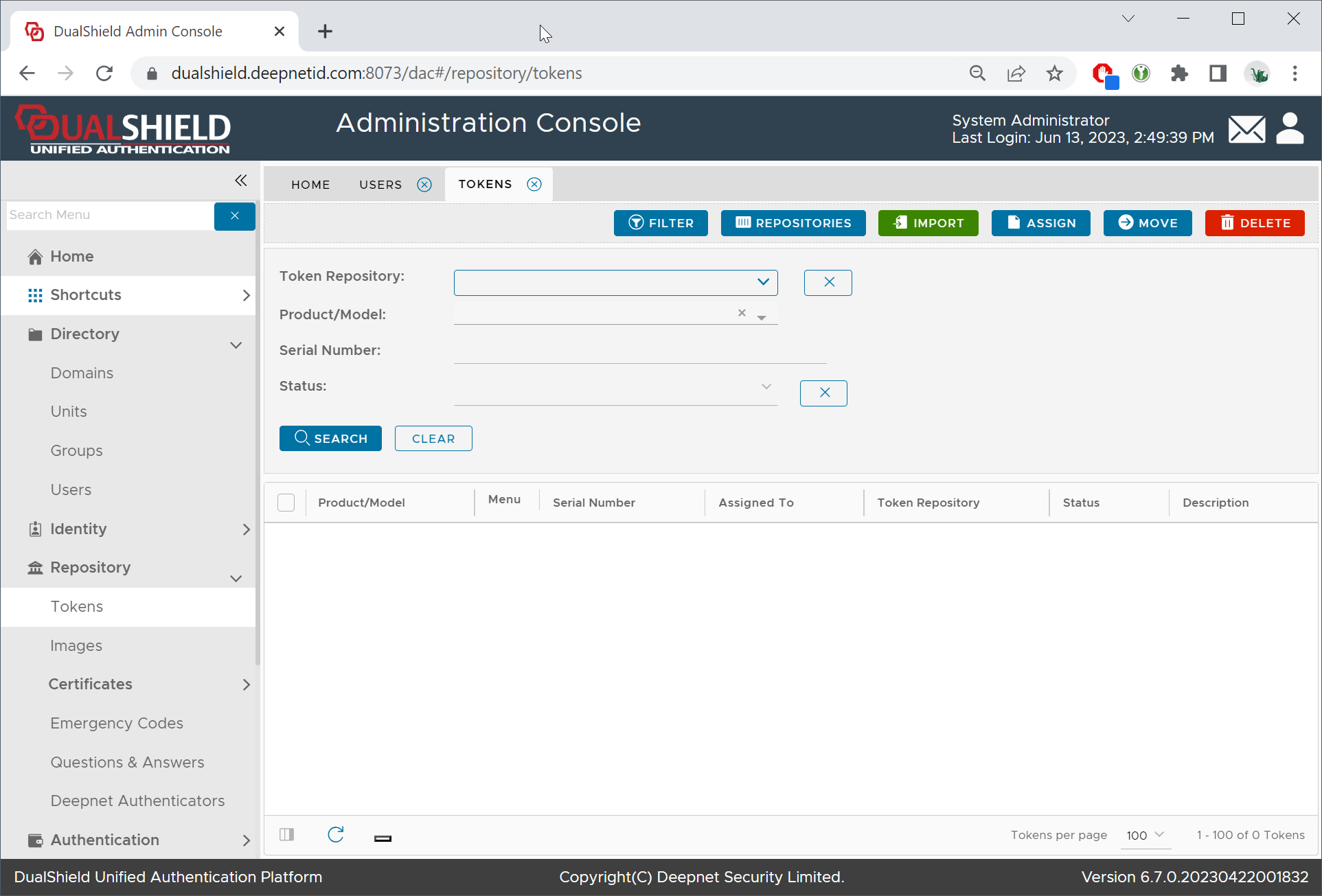Click the green IMPORT button
The width and height of the screenshot is (1322, 896).
click(x=928, y=223)
